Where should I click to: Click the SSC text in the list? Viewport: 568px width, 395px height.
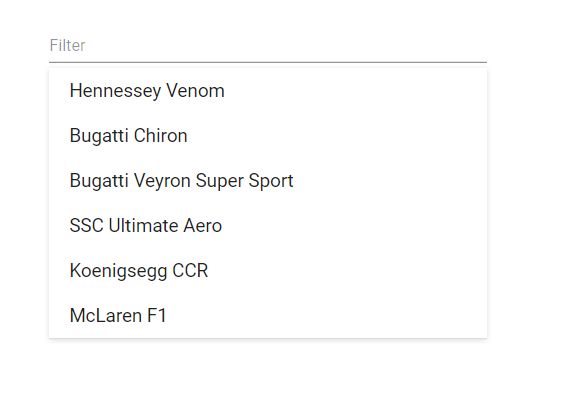[87, 225]
